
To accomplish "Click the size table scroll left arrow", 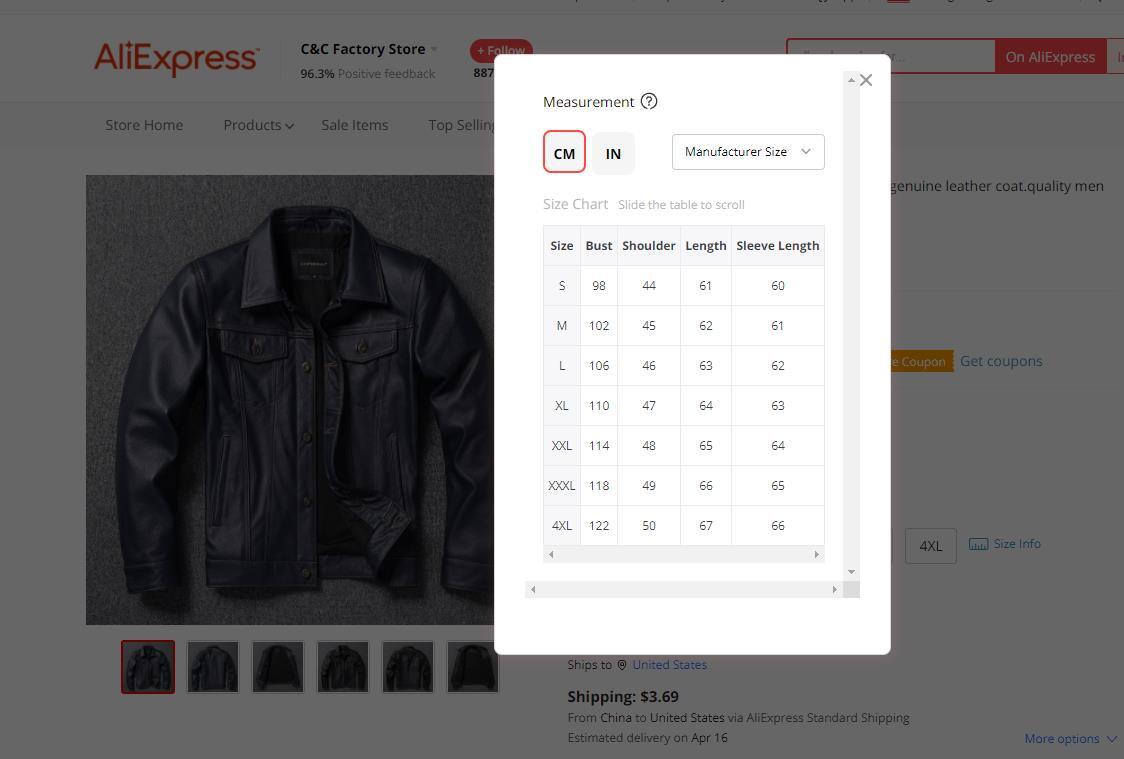I will point(551,554).
